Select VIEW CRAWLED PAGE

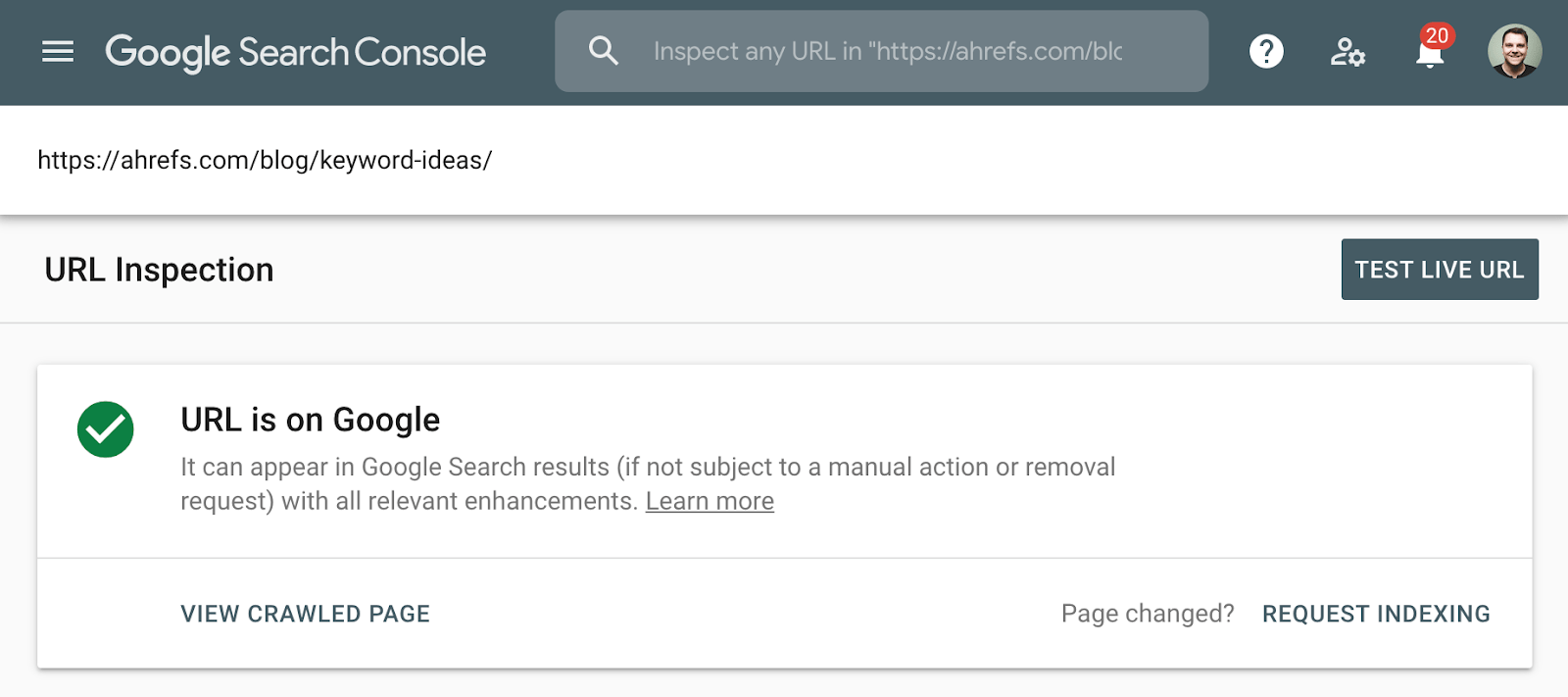click(x=304, y=614)
